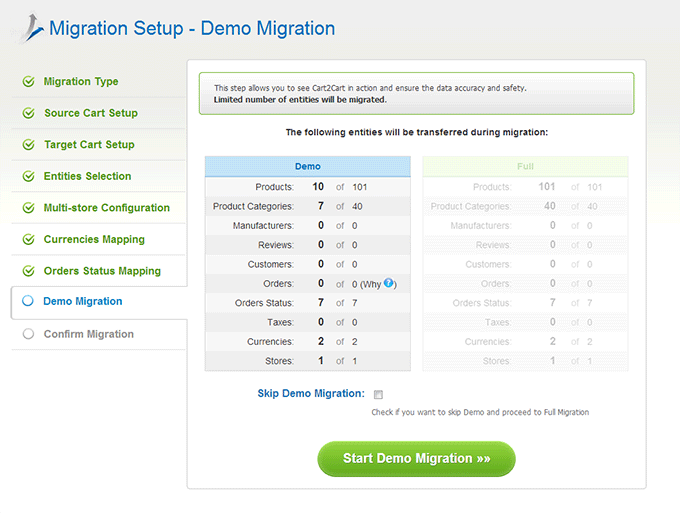The height and width of the screenshot is (513, 680).
Task: Click the 'following entities will be transferred' heading
Action: (x=417, y=132)
